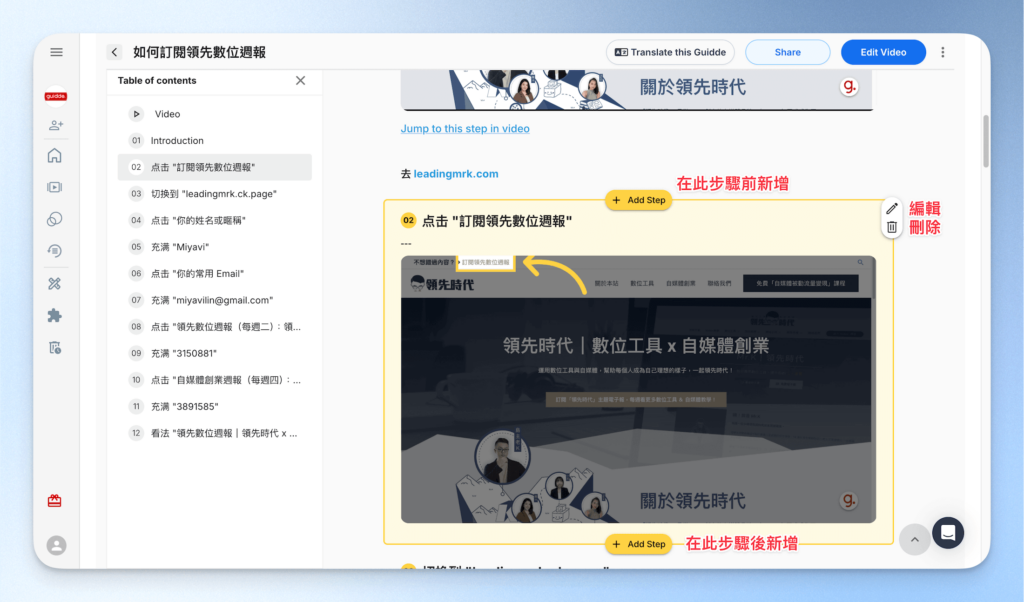Open the crossed tools icon in the sidebar

(x=55, y=283)
